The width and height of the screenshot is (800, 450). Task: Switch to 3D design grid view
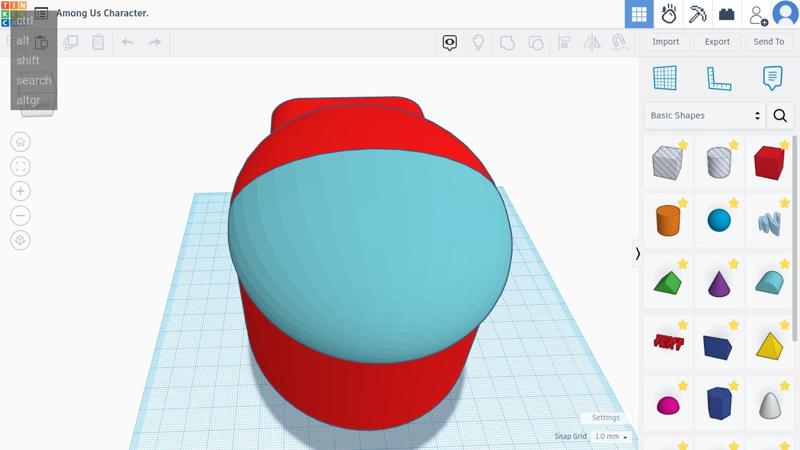tap(639, 14)
